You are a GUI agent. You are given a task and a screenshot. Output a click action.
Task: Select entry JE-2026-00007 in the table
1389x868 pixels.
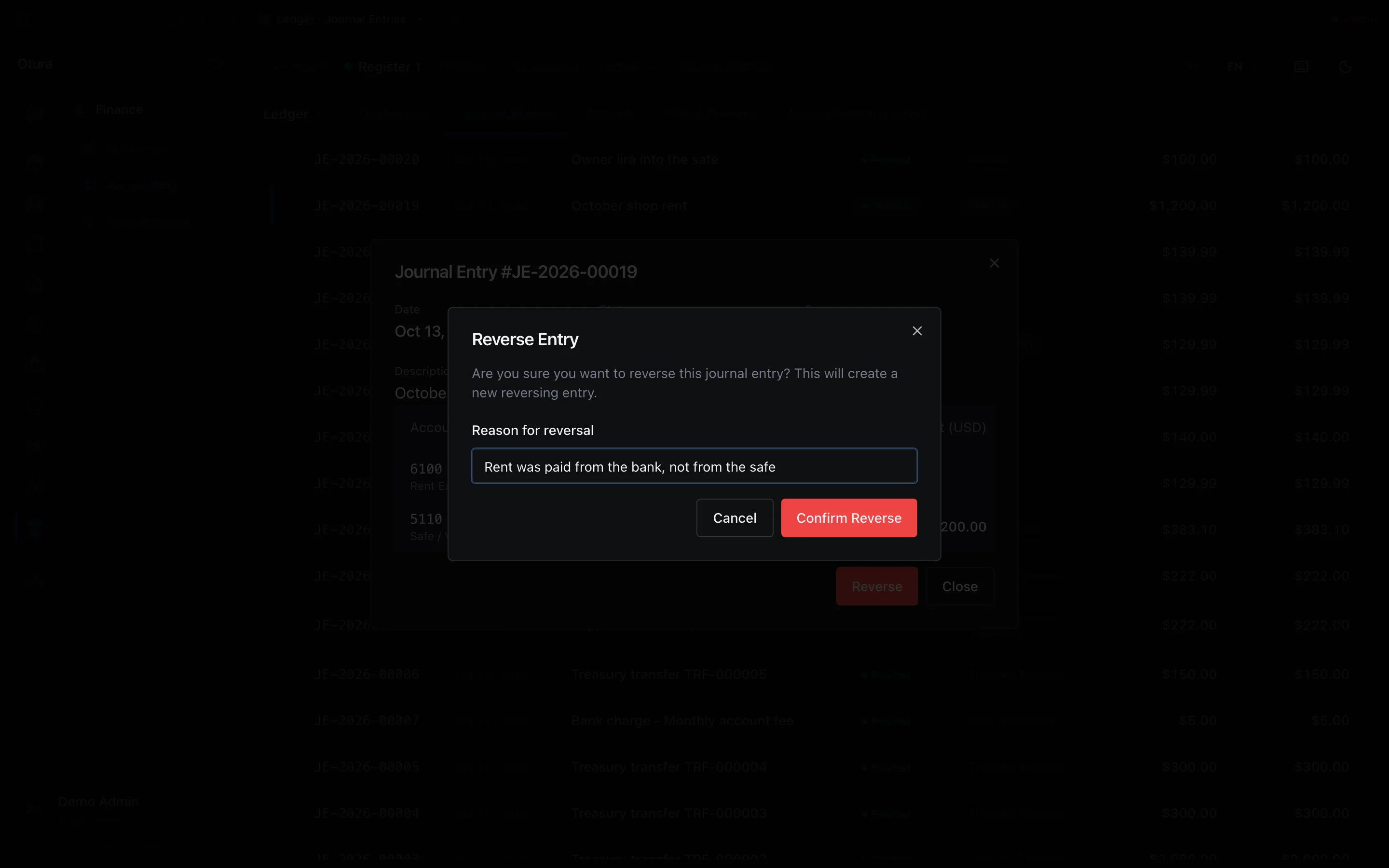366,720
